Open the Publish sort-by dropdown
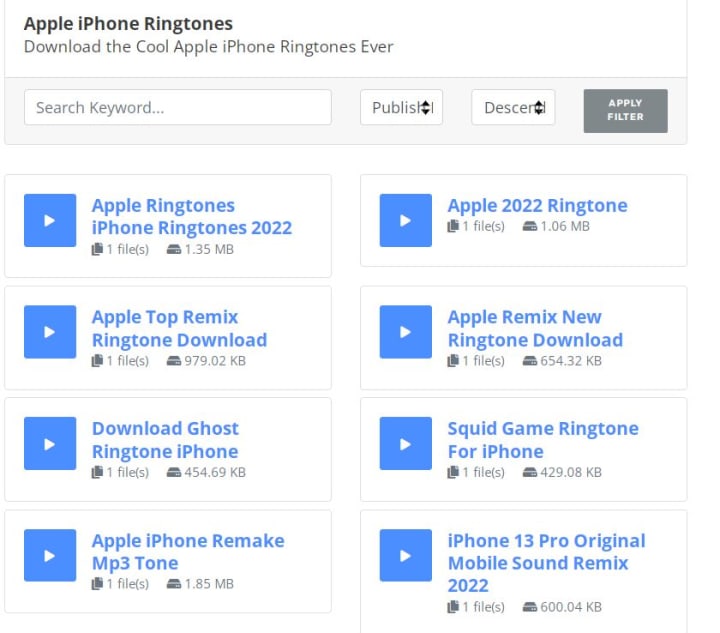The height and width of the screenshot is (633, 720). click(x=401, y=107)
